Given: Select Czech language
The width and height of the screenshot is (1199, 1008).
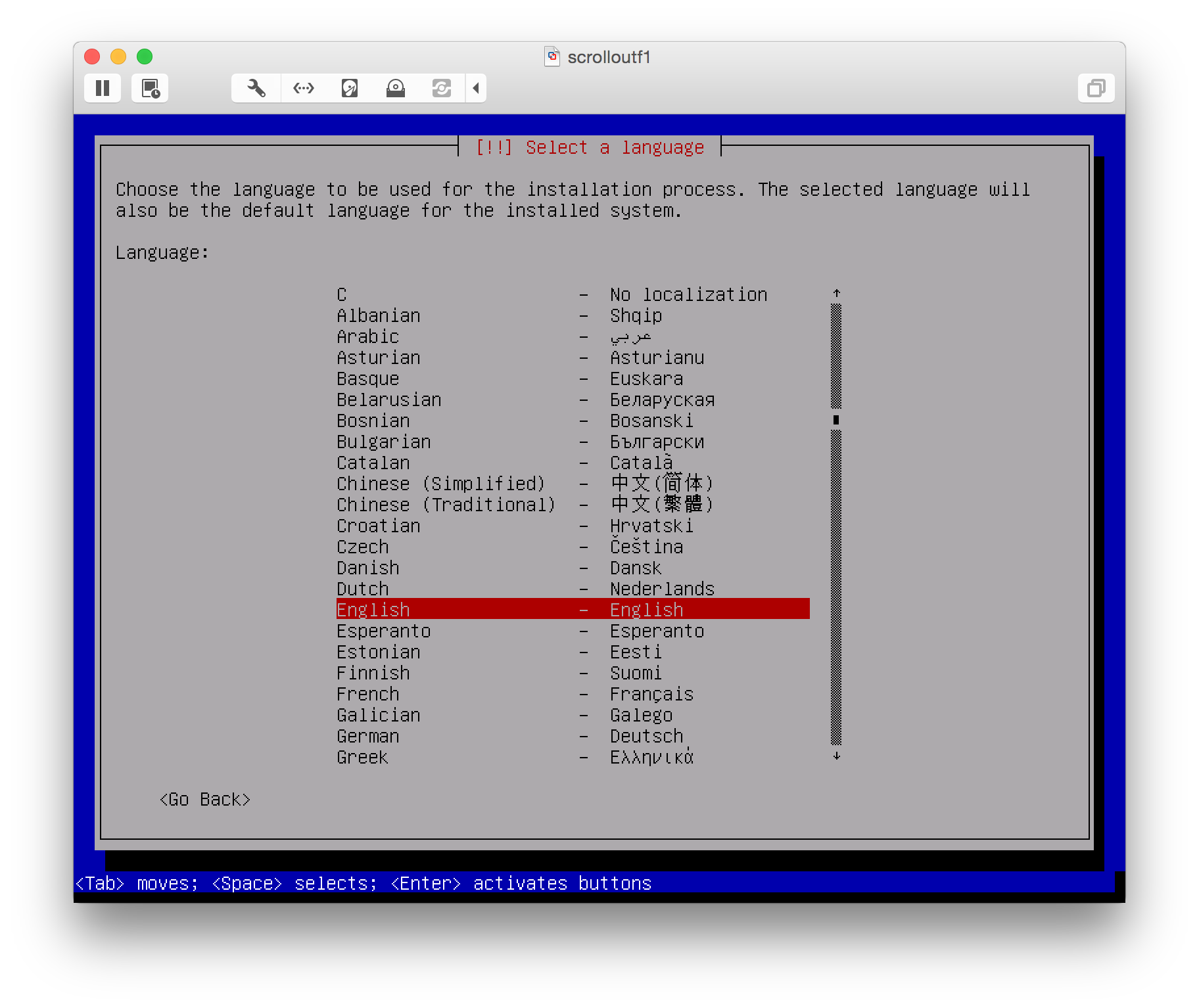Looking at the screenshot, I should click(573, 547).
